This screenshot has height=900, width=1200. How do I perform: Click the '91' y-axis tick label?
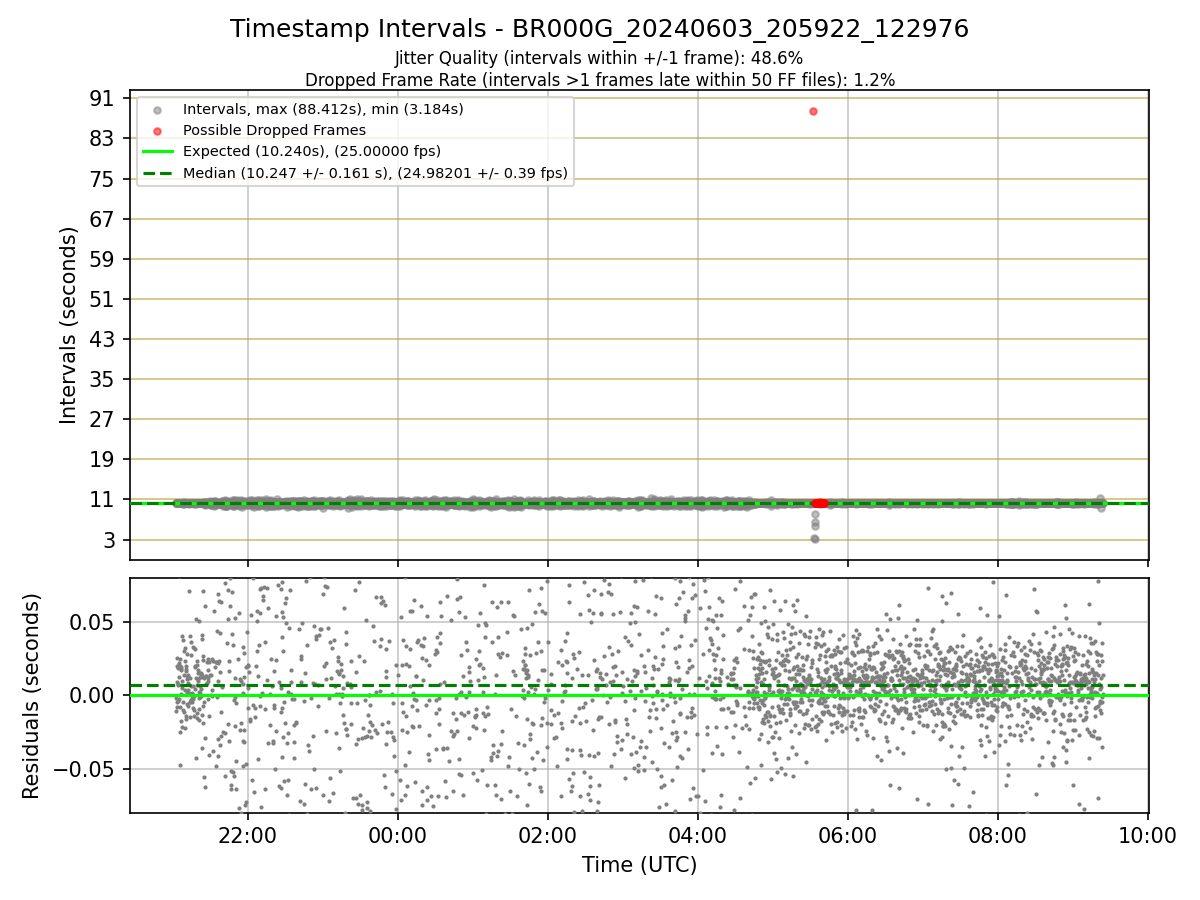pyautogui.click(x=101, y=98)
